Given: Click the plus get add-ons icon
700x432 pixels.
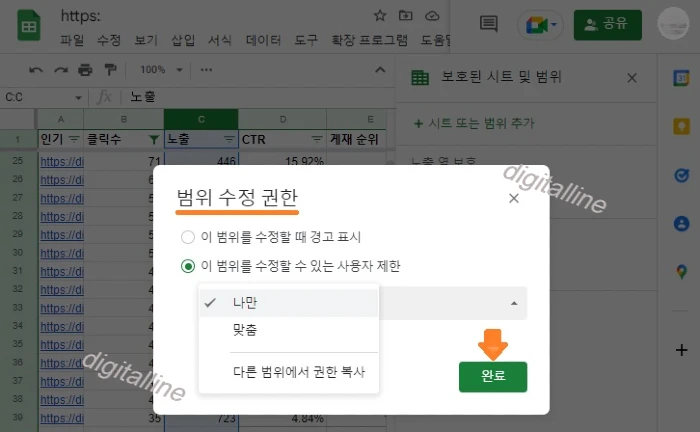Looking at the screenshot, I should coord(681,350).
